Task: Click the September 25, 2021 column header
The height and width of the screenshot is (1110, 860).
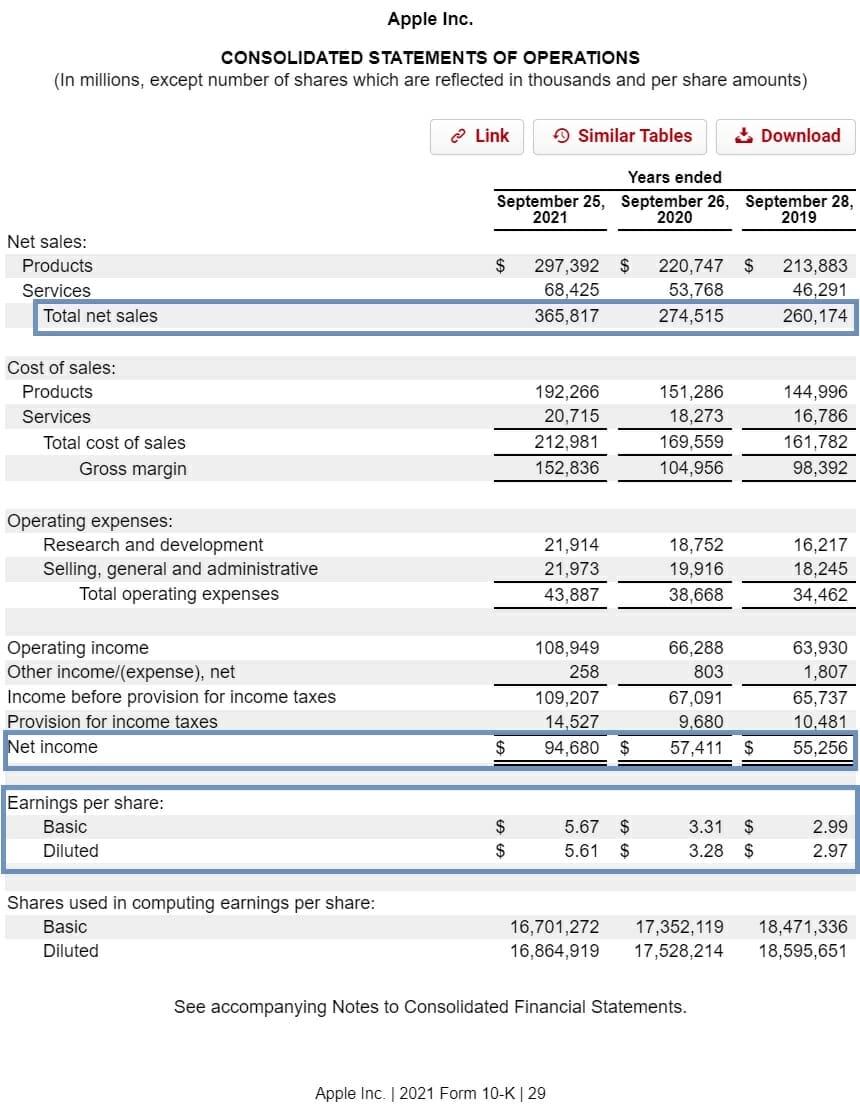Action: pos(550,208)
